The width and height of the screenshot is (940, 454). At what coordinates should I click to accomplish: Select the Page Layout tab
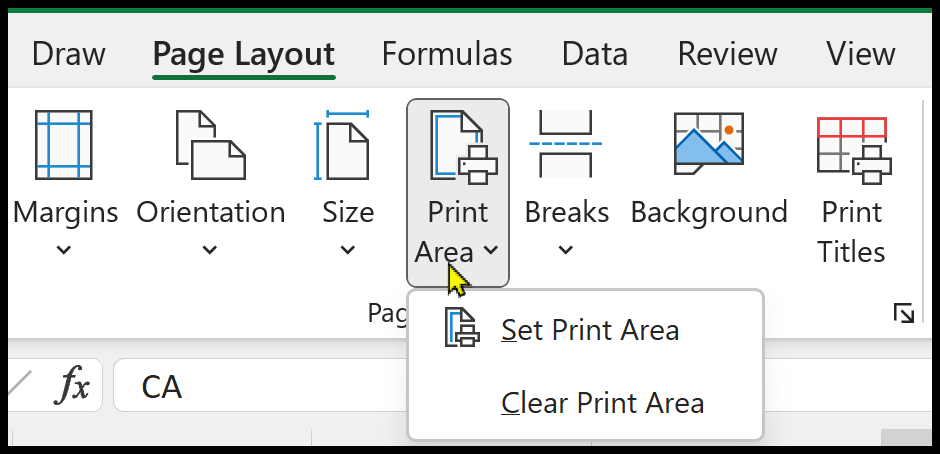[x=243, y=54]
